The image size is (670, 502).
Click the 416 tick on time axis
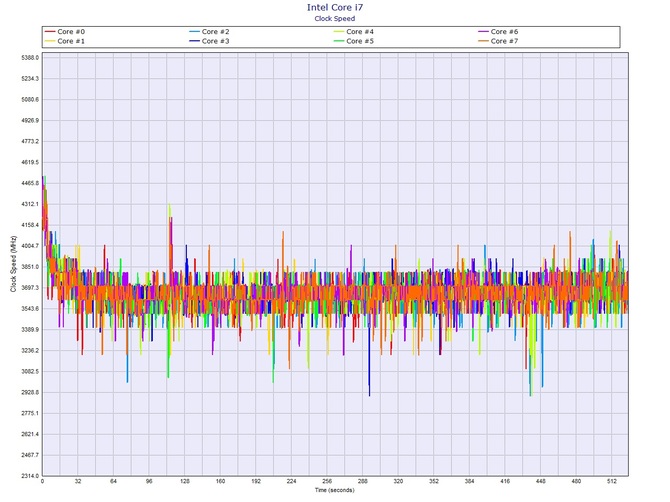[x=505, y=481]
